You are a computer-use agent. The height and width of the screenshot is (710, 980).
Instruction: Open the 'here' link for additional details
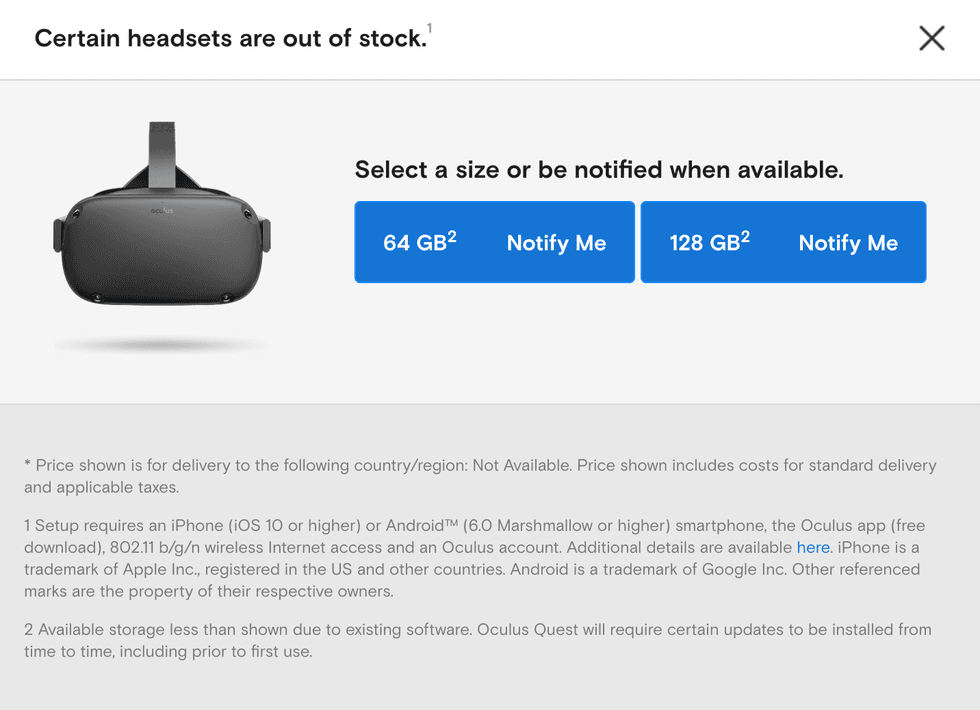tap(813, 547)
